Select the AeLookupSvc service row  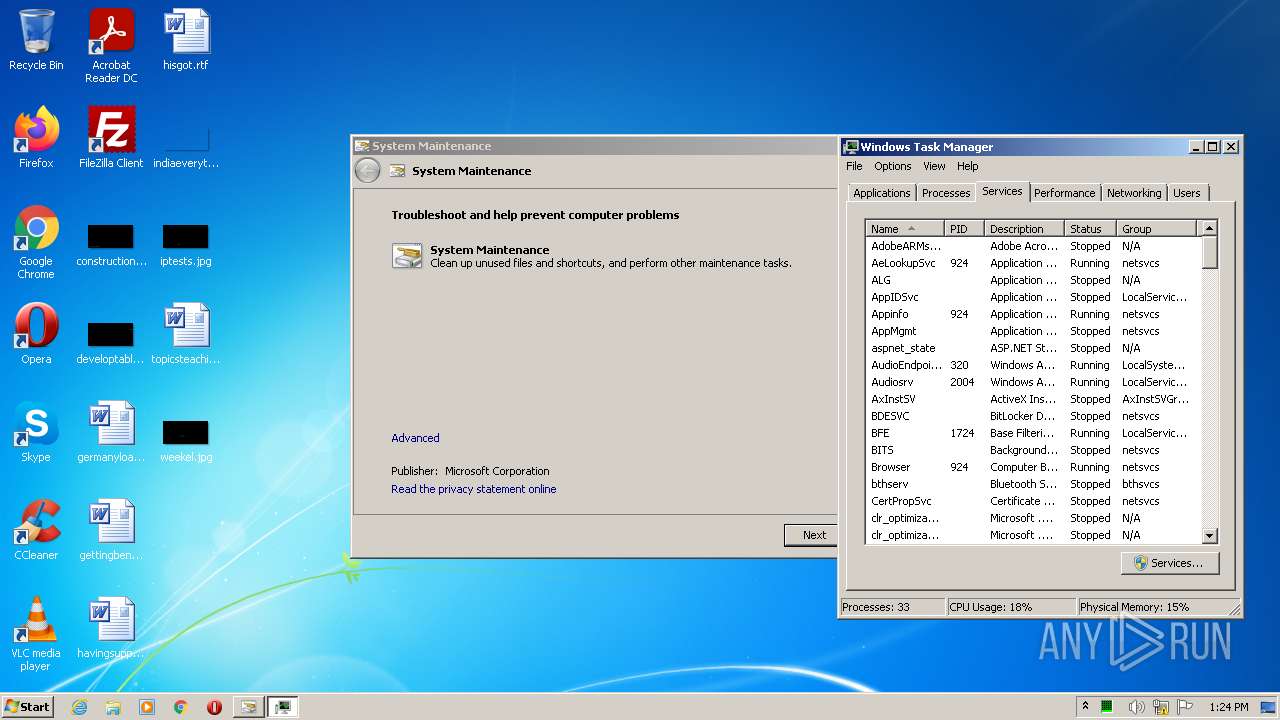click(x=1033, y=263)
